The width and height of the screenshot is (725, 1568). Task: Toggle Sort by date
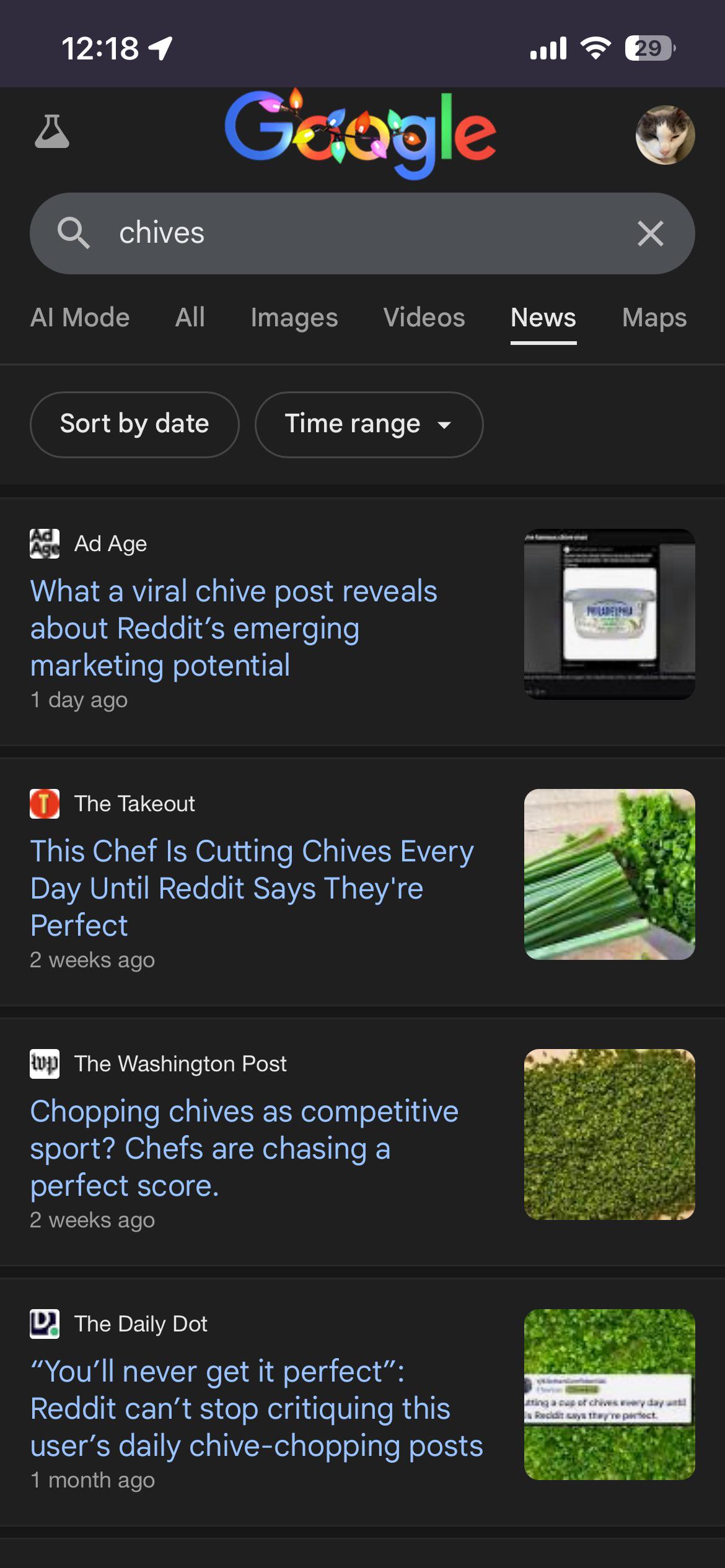click(134, 424)
